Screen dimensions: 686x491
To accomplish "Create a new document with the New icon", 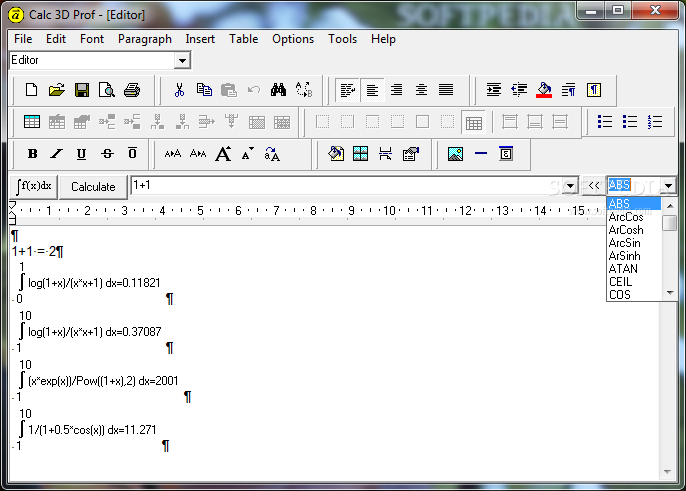I will click(x=32, y=90).
